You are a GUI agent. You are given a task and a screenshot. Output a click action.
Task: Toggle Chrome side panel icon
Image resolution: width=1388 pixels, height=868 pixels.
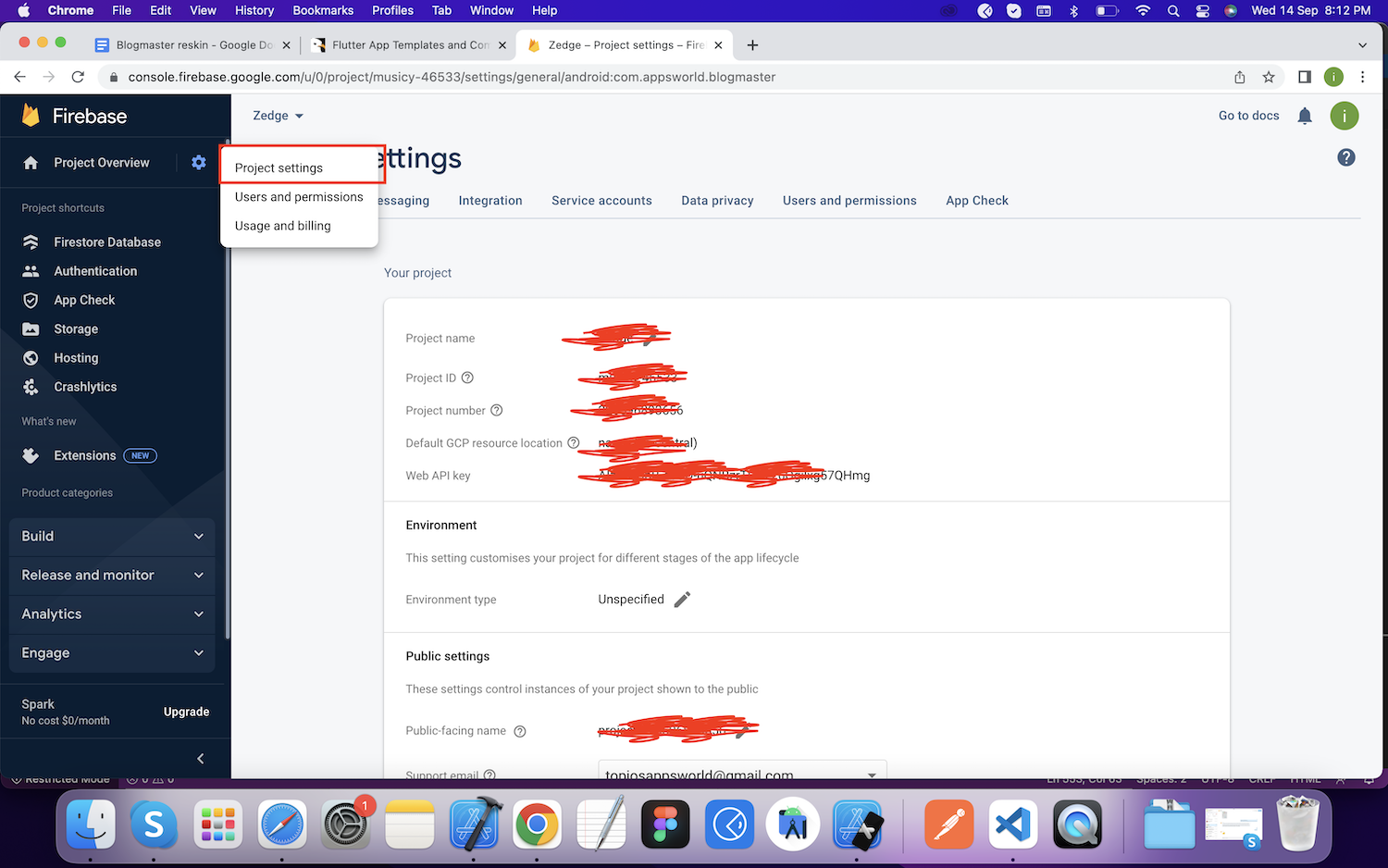click(1305, 77)
